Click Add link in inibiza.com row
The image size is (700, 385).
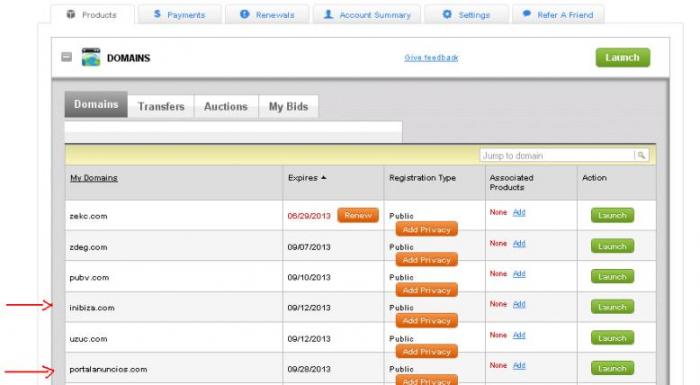[x=519, y=304]
